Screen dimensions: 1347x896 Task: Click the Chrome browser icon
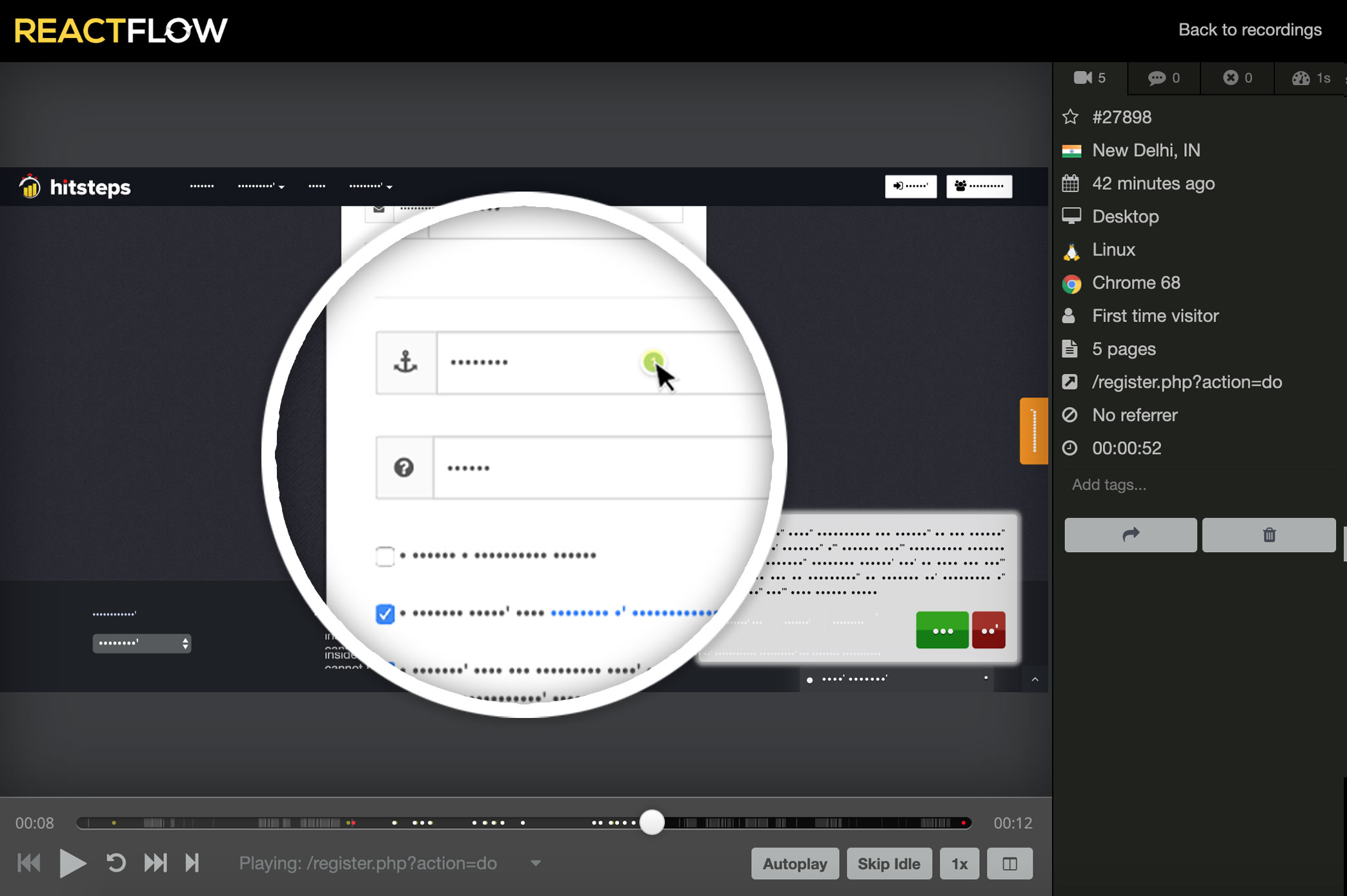coord(1071,283)
